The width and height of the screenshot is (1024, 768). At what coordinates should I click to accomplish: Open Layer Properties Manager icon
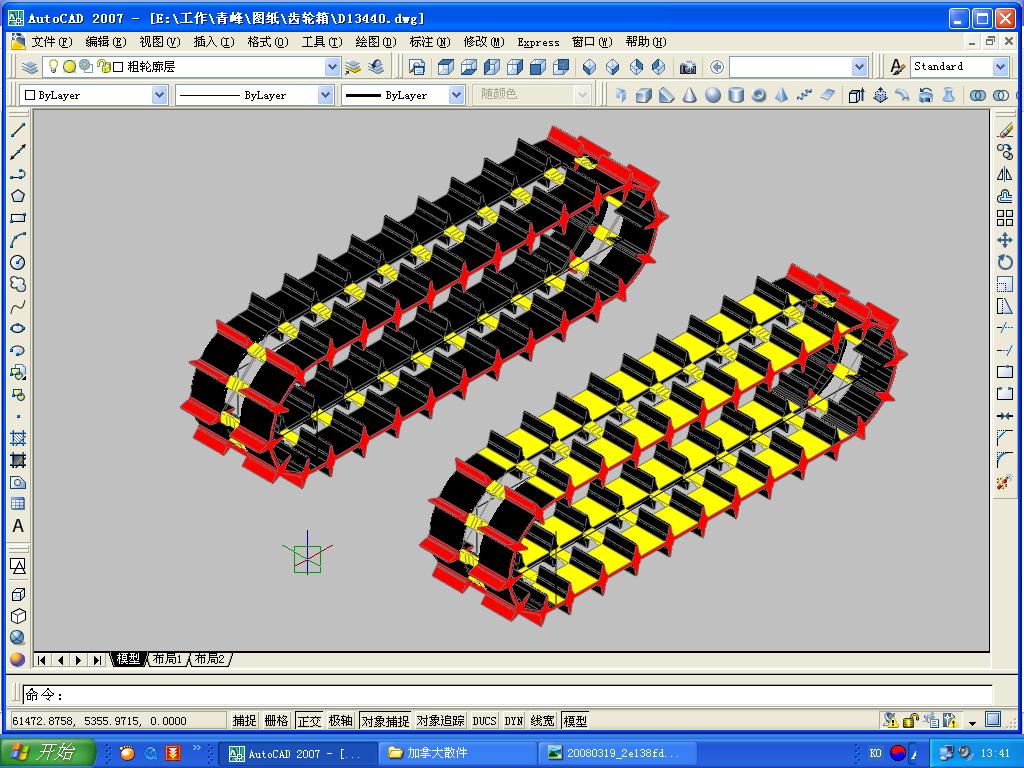(29, 67)
